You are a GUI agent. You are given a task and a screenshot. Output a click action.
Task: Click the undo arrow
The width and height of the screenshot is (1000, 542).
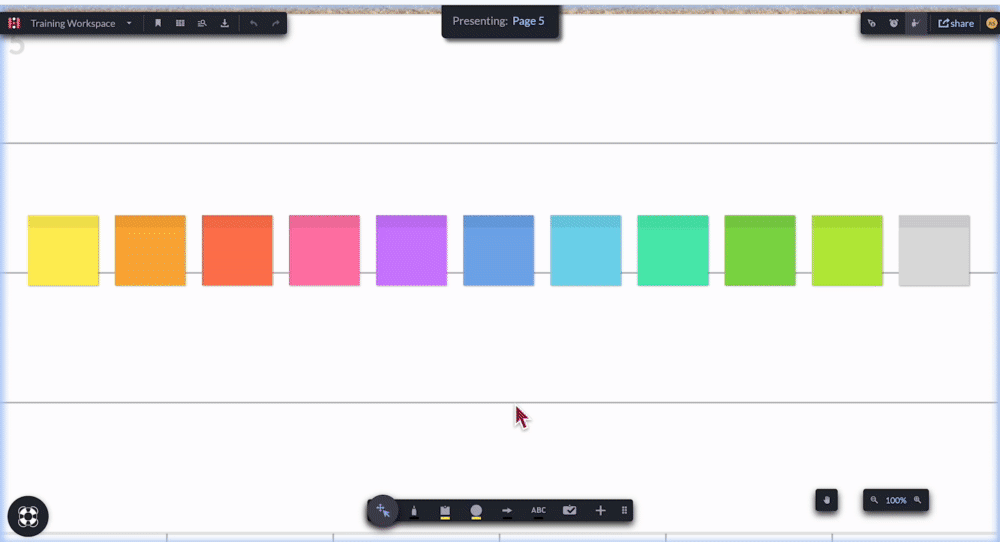coord(254,24)
